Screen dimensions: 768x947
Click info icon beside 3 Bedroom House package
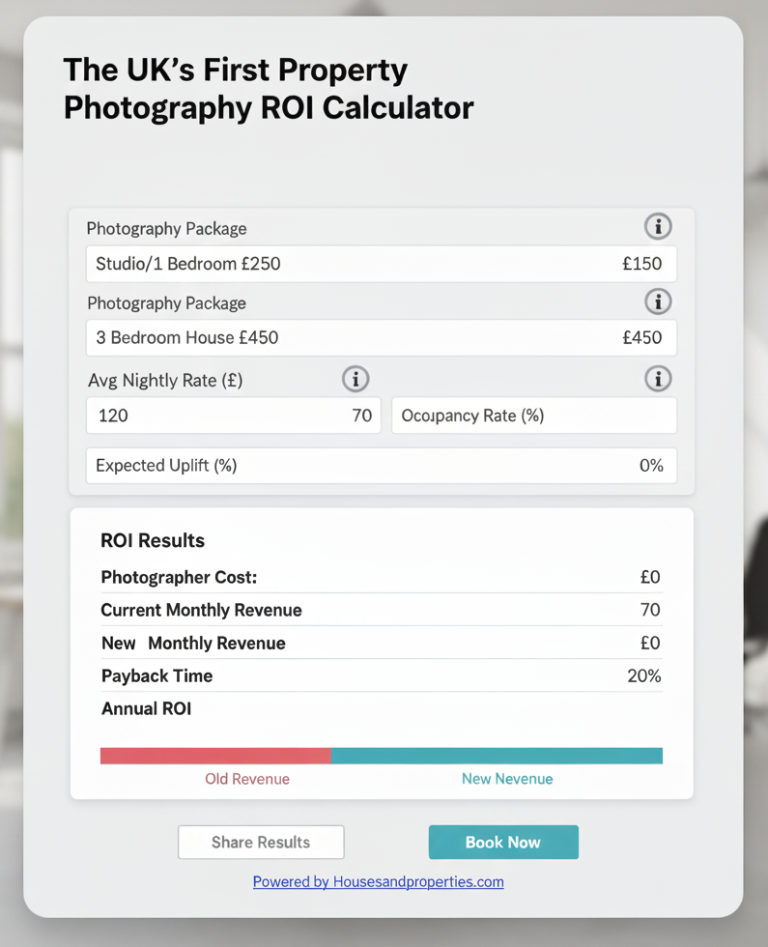[657, 301]
